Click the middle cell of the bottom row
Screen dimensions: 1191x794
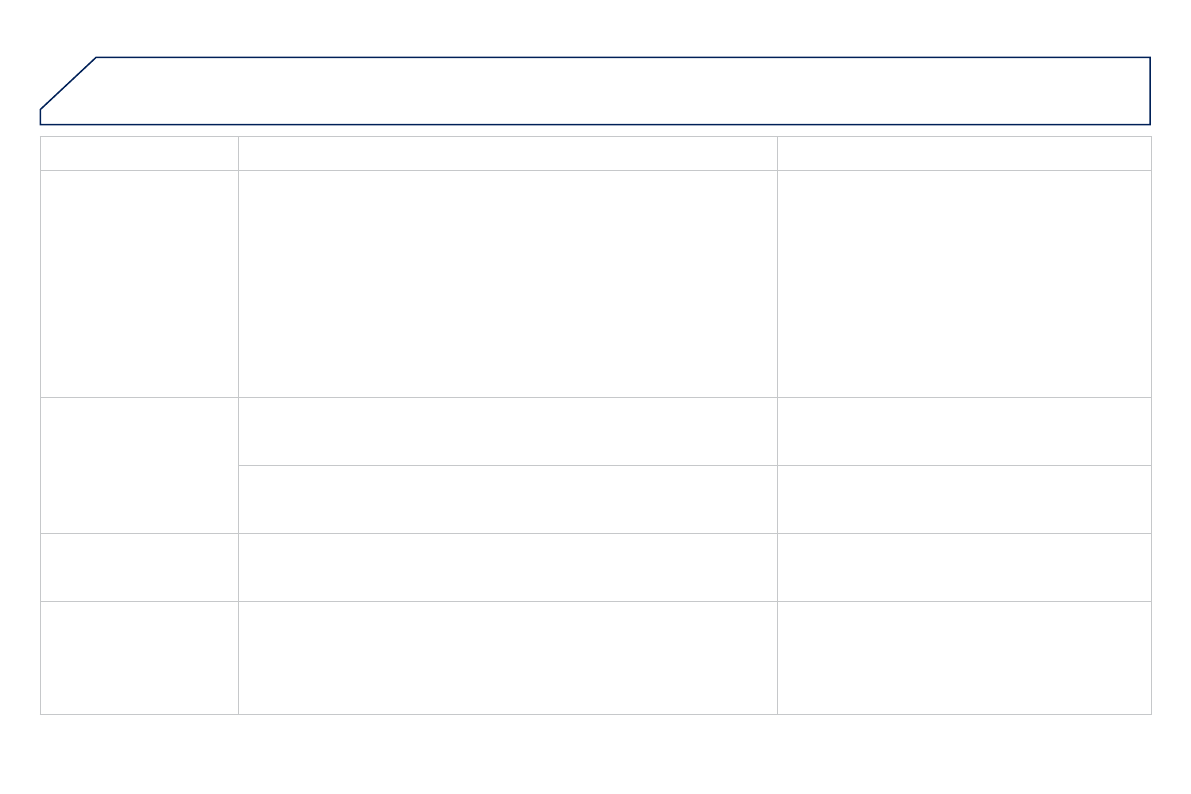tap(507, 657)
